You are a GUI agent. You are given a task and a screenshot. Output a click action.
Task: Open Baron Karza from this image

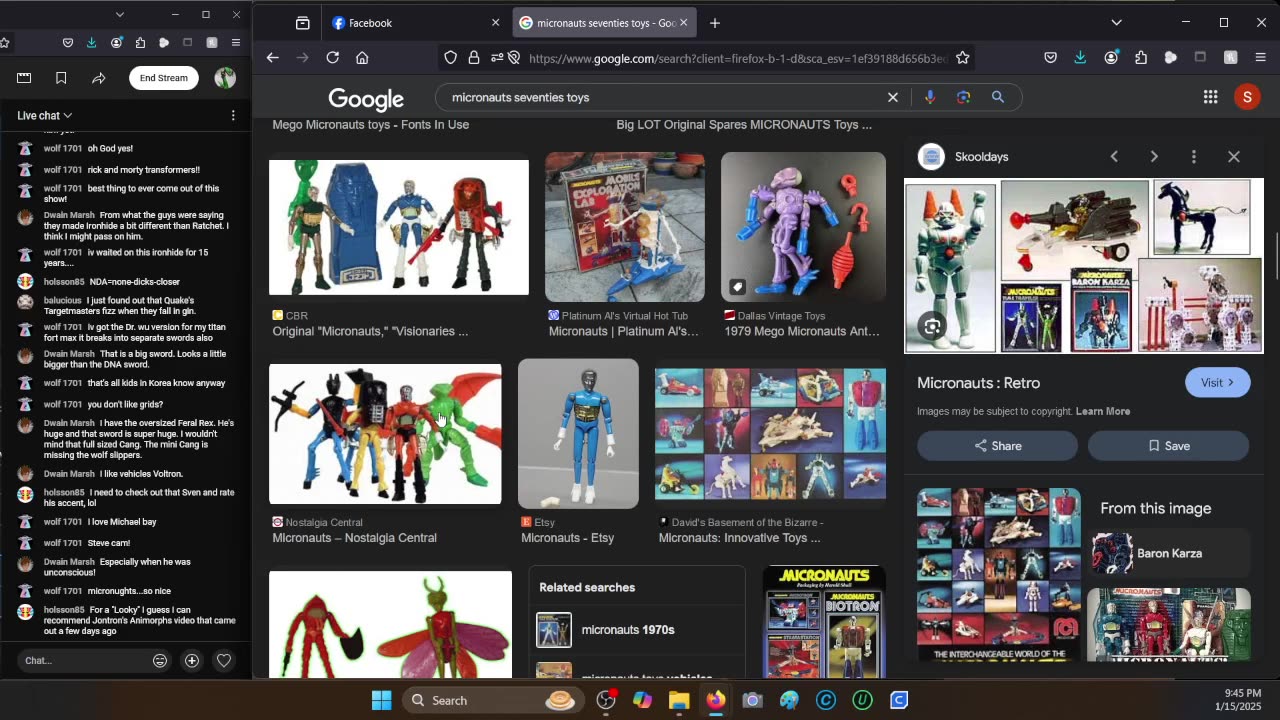pos(1167,553)
